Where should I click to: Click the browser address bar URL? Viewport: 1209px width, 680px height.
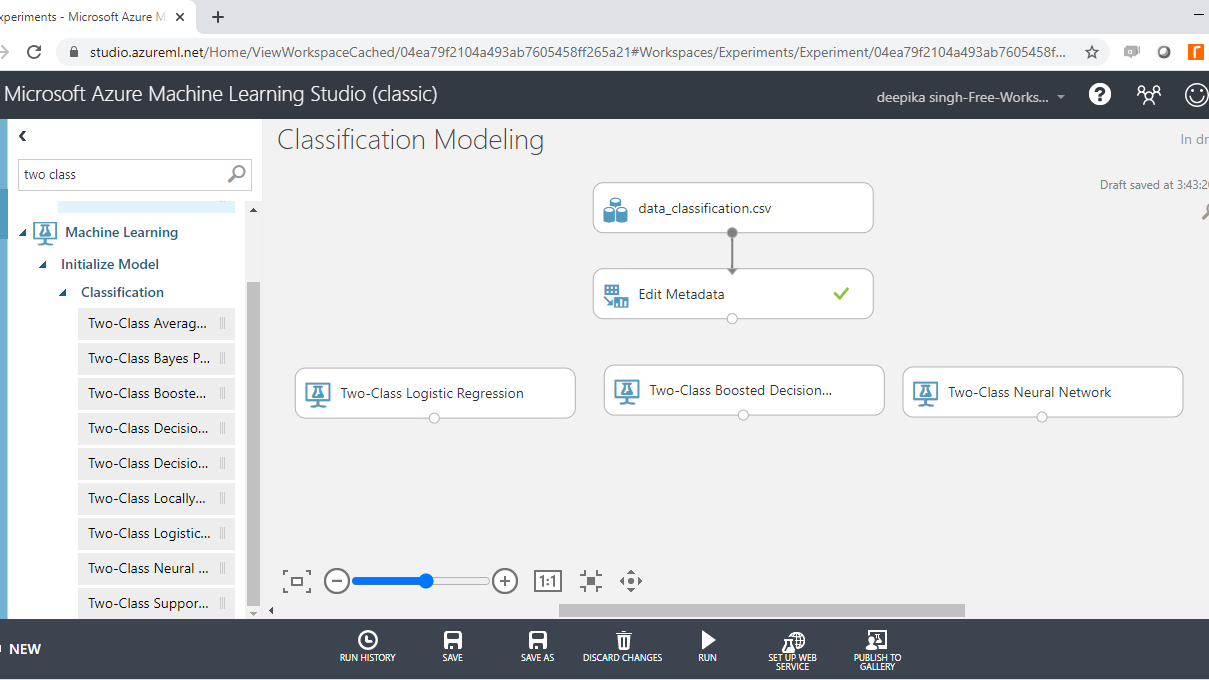coord(577,52)
